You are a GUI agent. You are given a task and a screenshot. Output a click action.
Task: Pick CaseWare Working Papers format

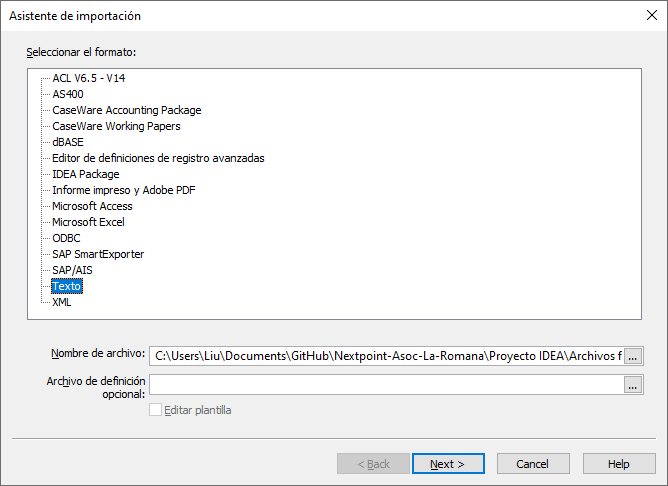point(116,126)
